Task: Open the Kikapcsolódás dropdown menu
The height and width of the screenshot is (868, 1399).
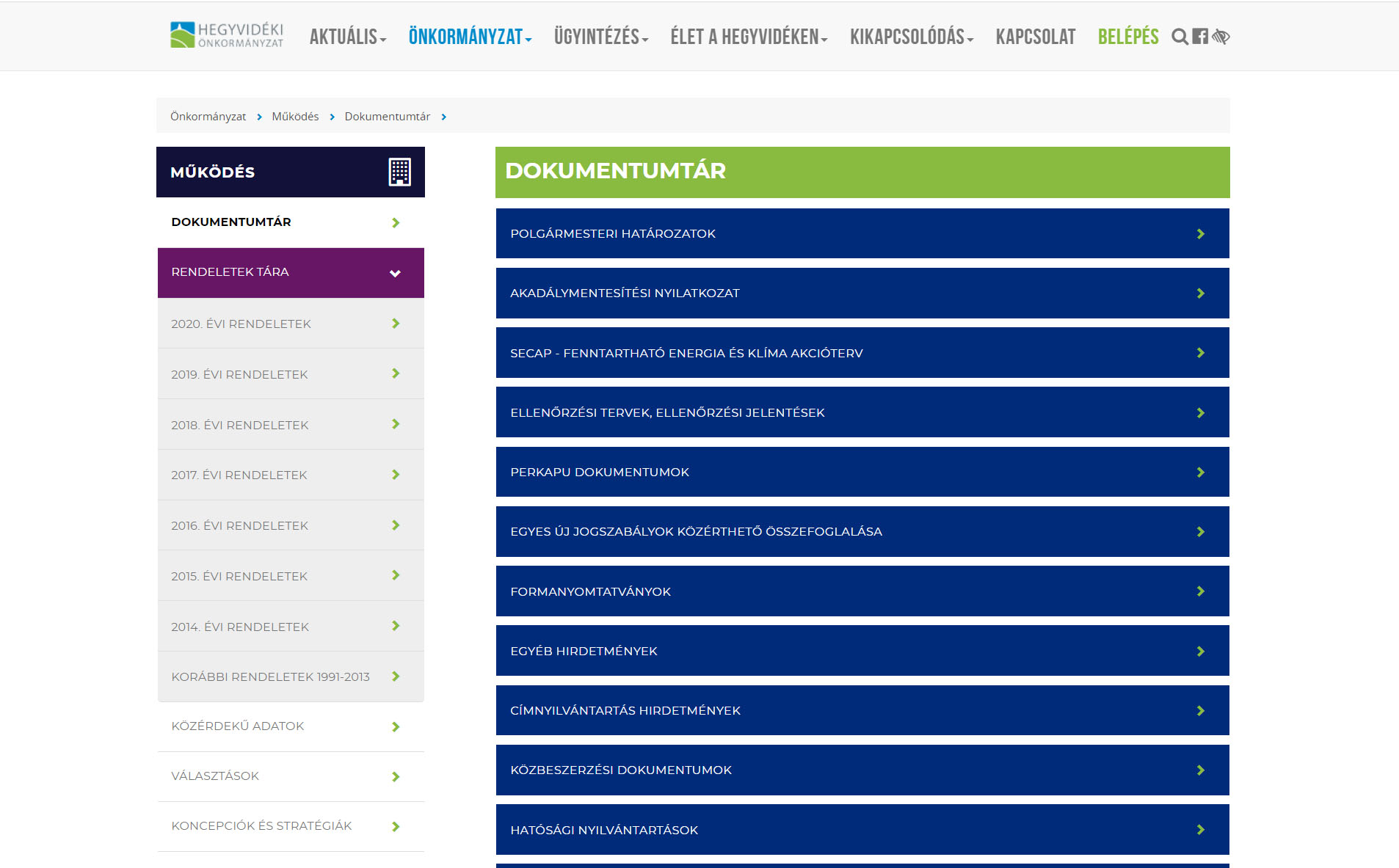Action: tap(911, 37)
